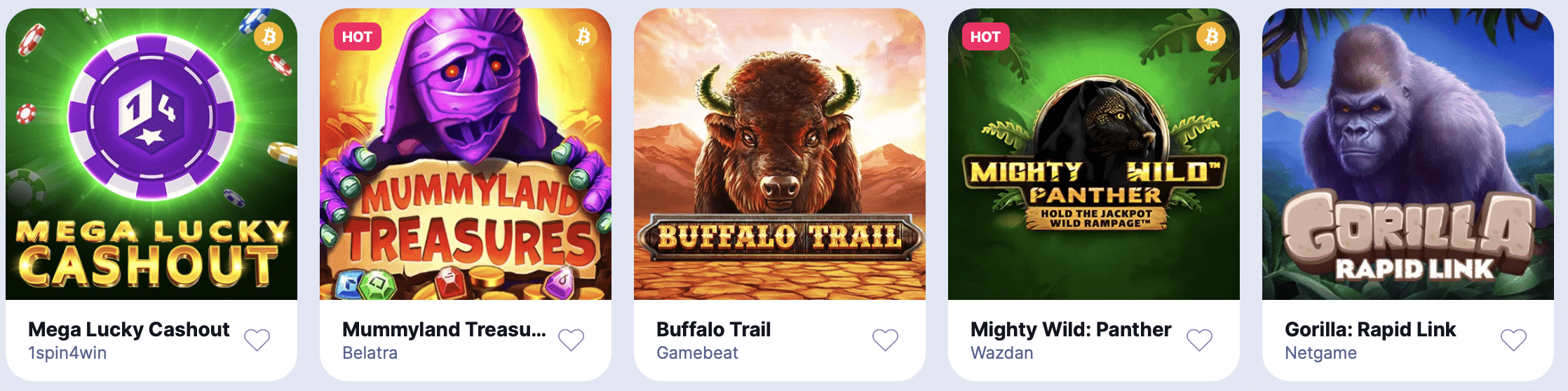Screen dimensions: 1568x391
Task: Open provider link Netgame
Action: click(1320, 353)
